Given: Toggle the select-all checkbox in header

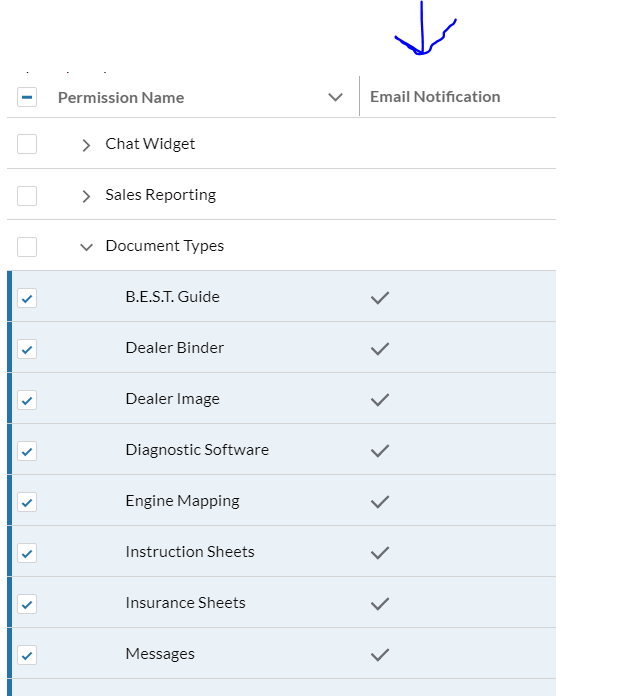Looking at the screenshot, I should (x=27, y=97).
